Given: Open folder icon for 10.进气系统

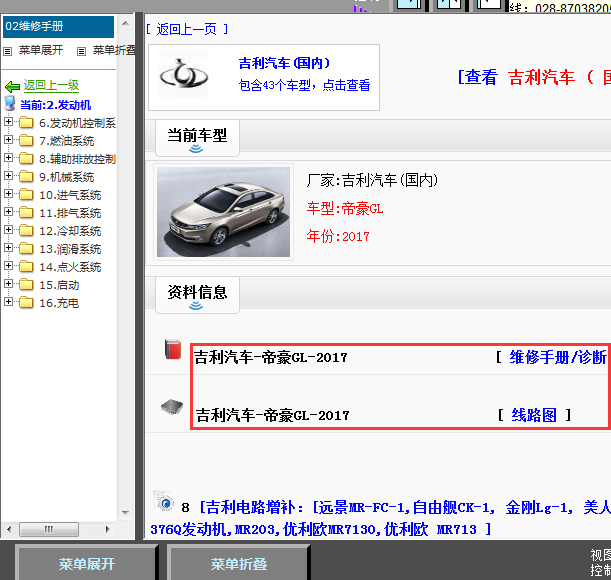Looking at the screenshot, I should [26, 195].
